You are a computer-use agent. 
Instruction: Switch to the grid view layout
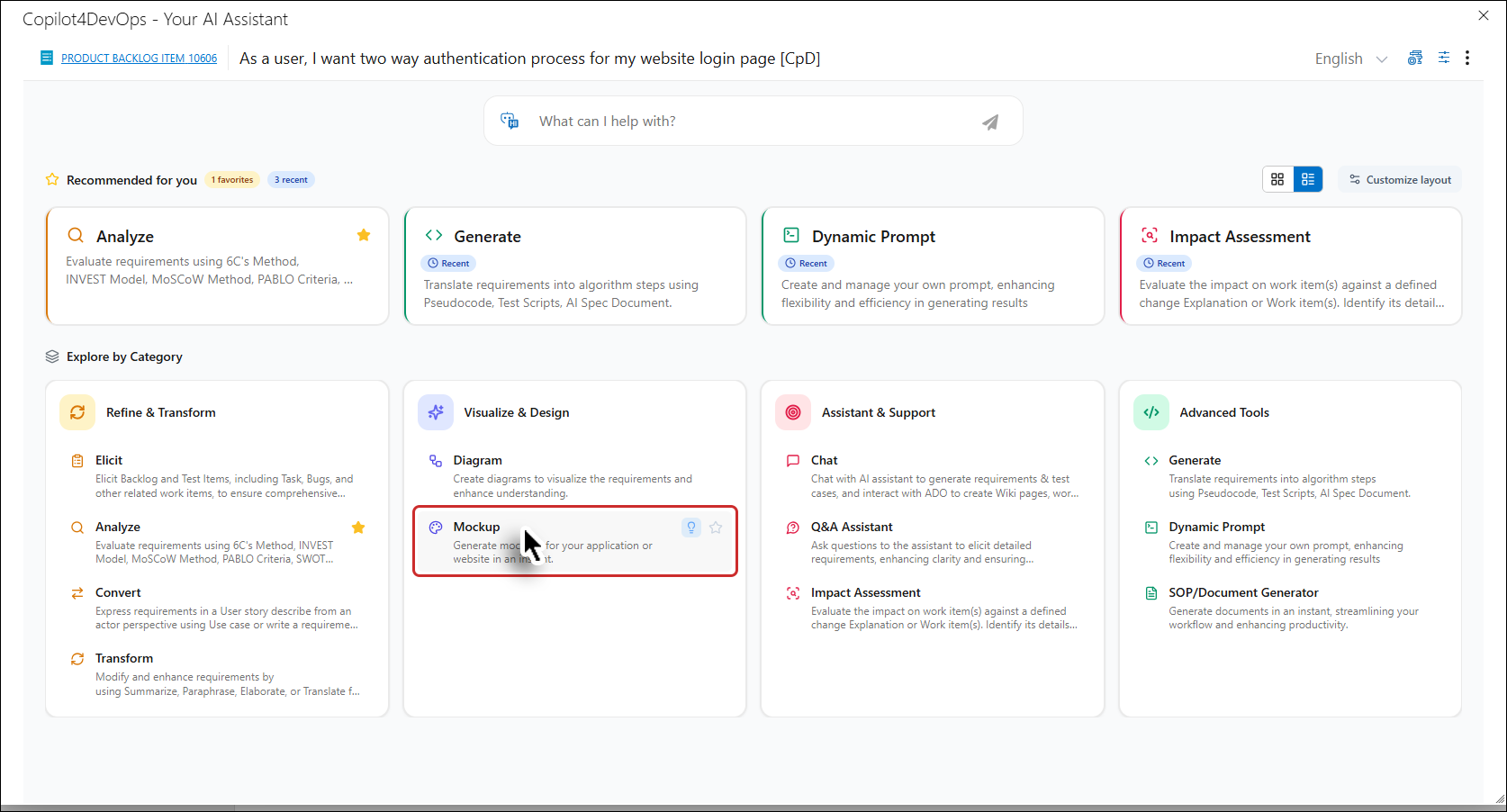point(1277,179)
